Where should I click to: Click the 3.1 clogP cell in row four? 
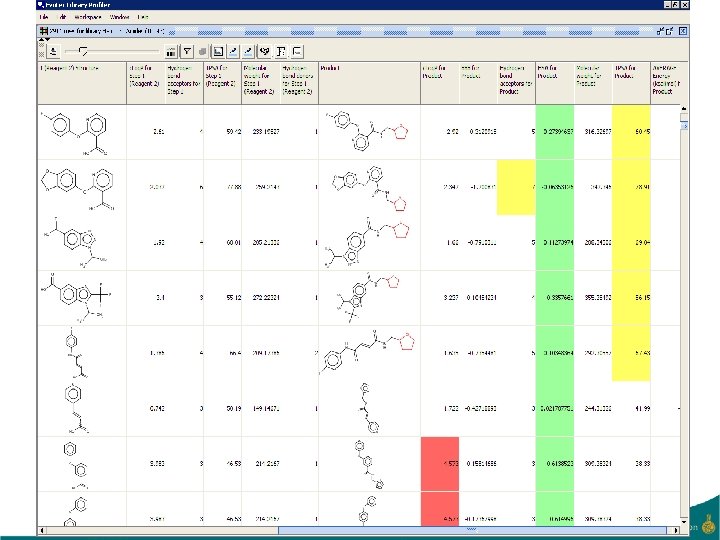coord(146,298)
